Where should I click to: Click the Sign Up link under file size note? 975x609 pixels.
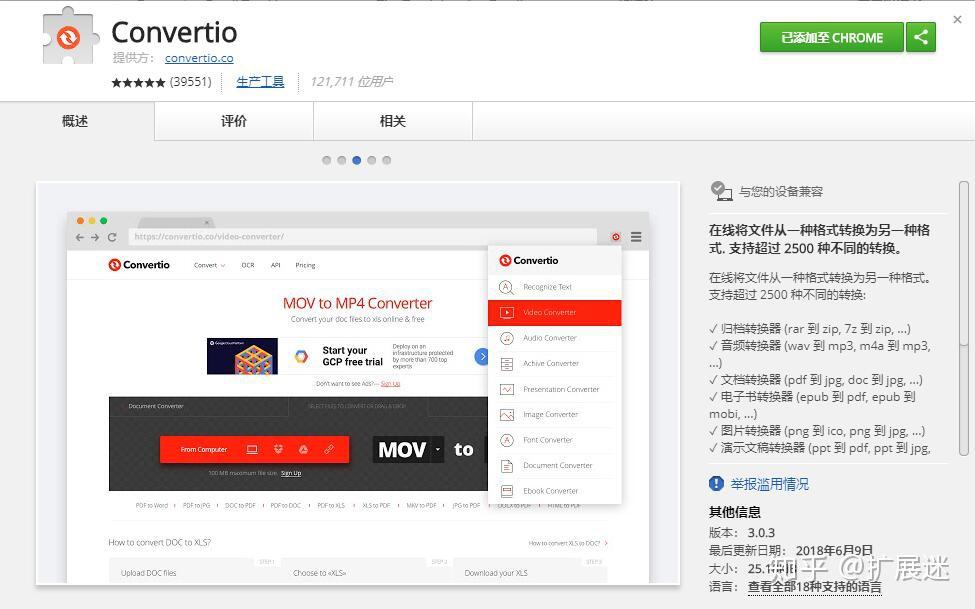[x=291, y=473]
